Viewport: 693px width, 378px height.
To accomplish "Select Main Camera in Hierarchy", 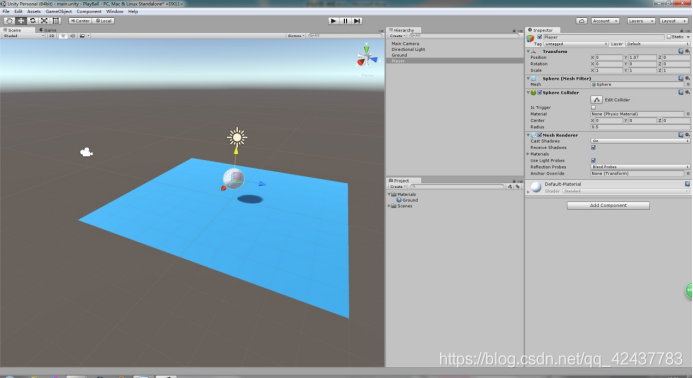I will tap(405, 44).
